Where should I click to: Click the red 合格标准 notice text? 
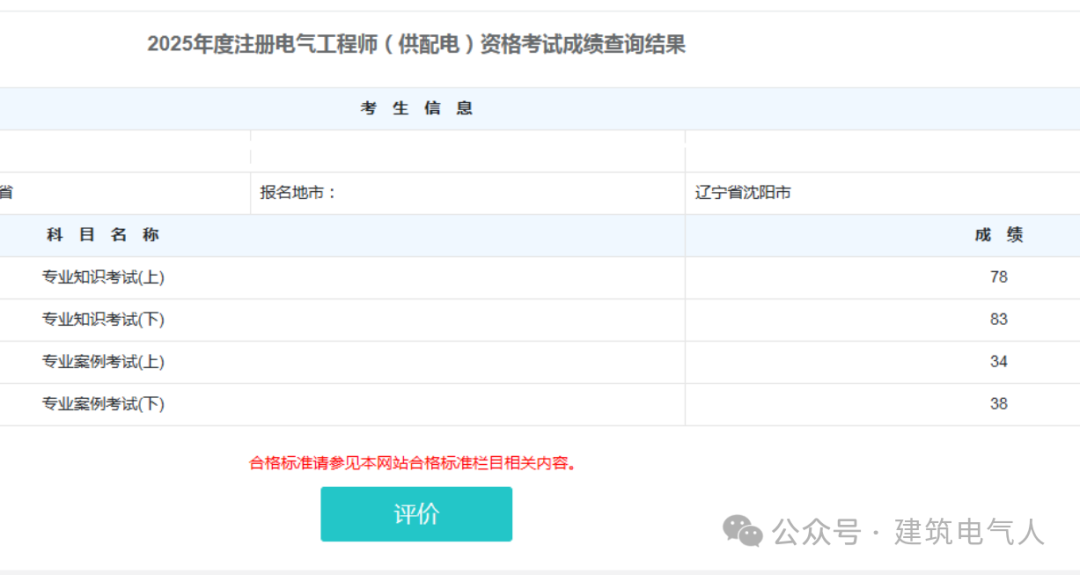coord(412,463)
